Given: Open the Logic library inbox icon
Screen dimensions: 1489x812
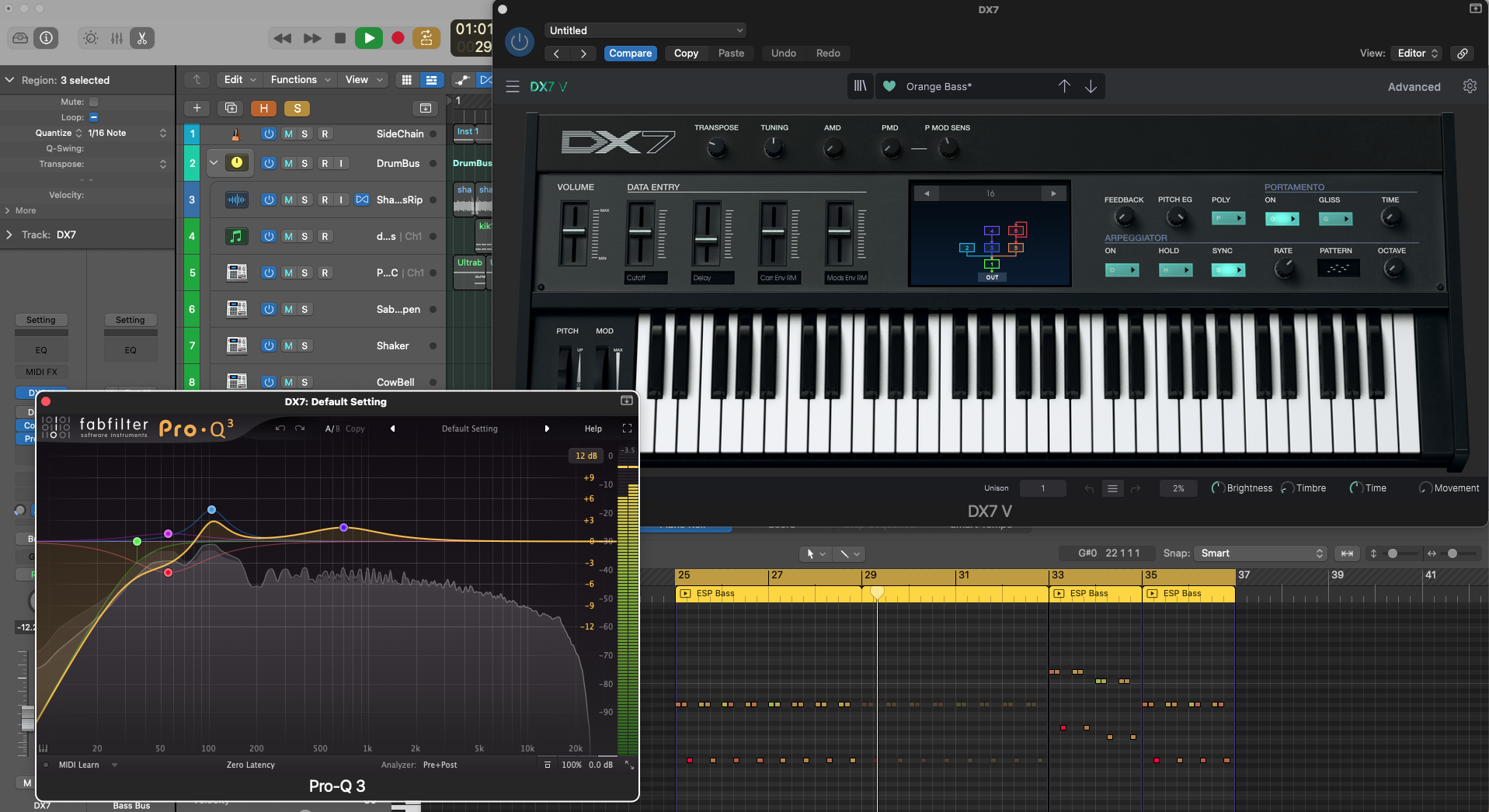Looking at the screenshot, I should (x=20, y=38).
